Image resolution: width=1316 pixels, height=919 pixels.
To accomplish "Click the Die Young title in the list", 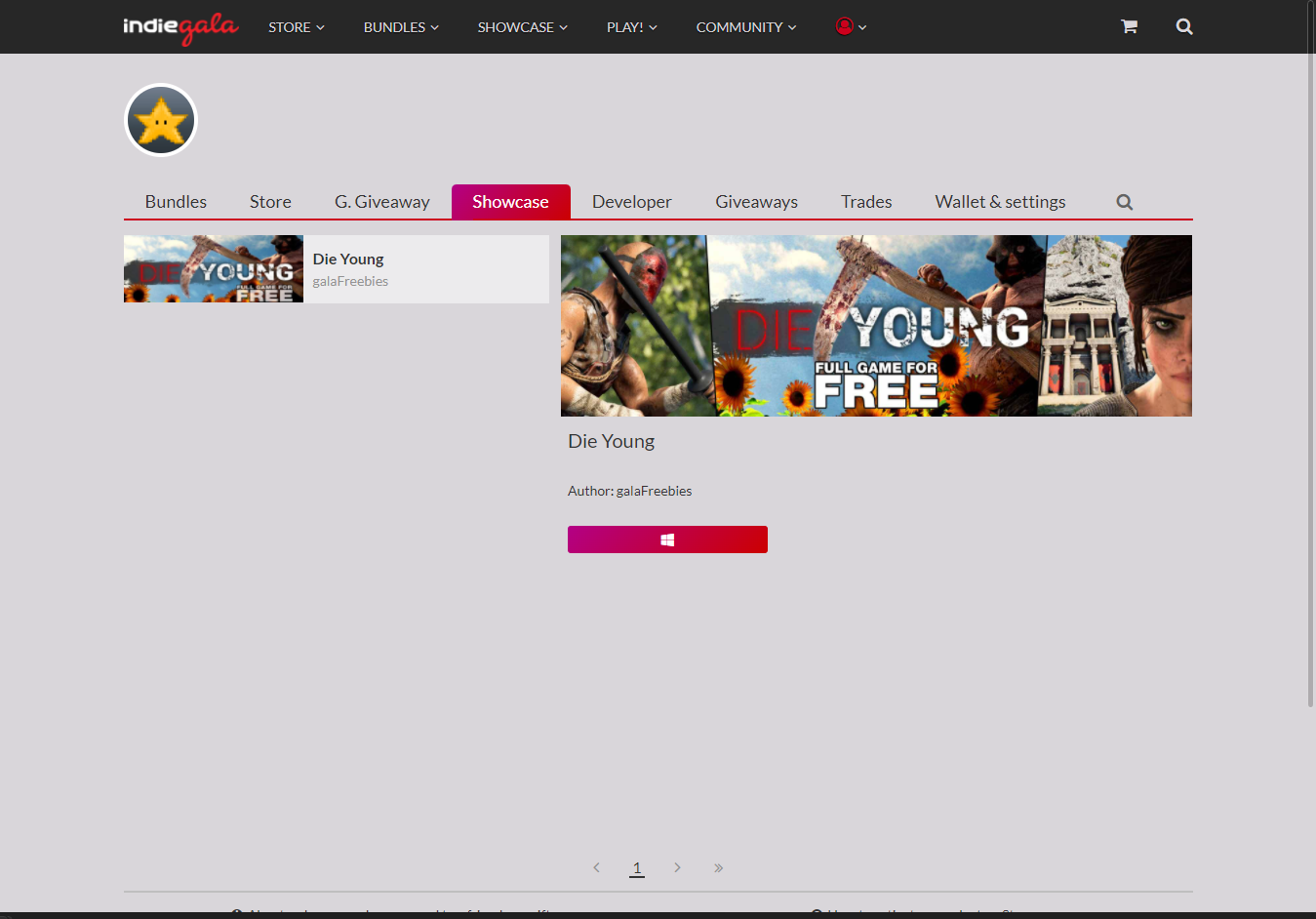I will coord(348,259).
